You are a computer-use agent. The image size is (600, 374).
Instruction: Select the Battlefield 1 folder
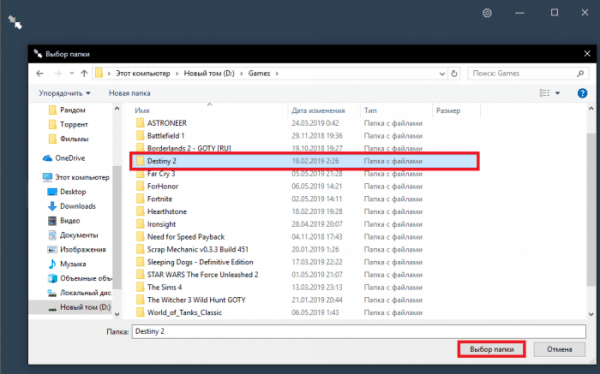pos(160,136)
